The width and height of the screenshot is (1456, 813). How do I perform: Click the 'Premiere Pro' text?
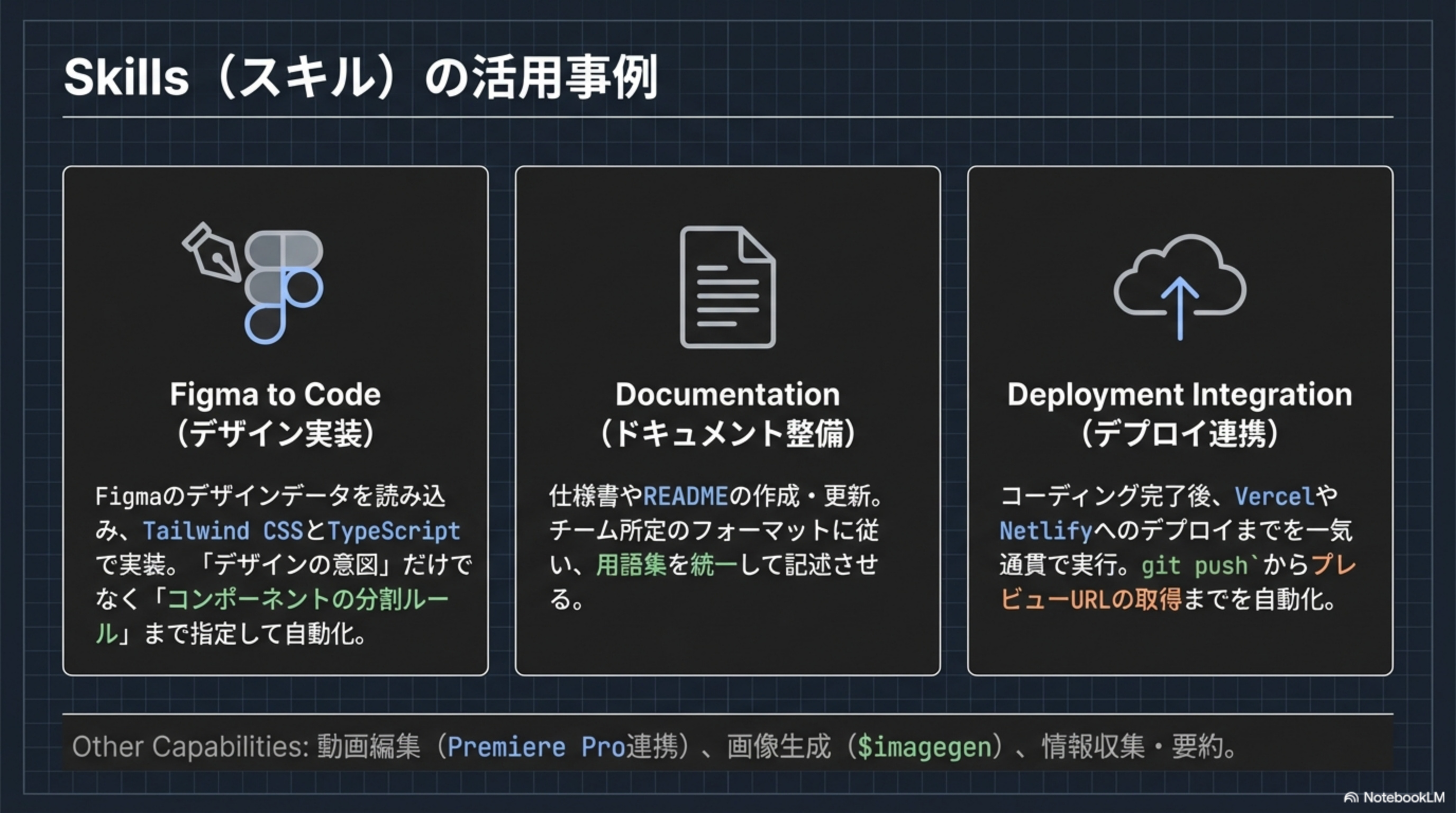pos(536,747)
